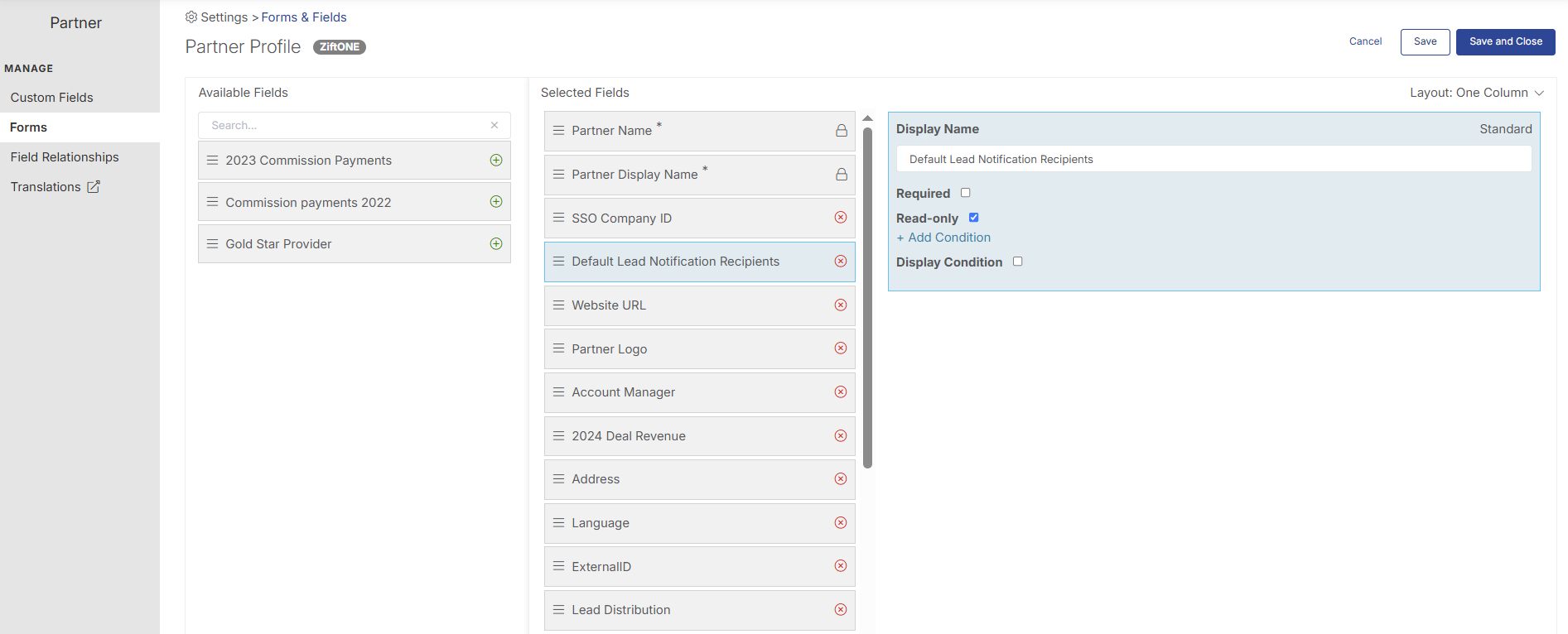Remove Account Manager from selected fields

(x=841, y=391)
